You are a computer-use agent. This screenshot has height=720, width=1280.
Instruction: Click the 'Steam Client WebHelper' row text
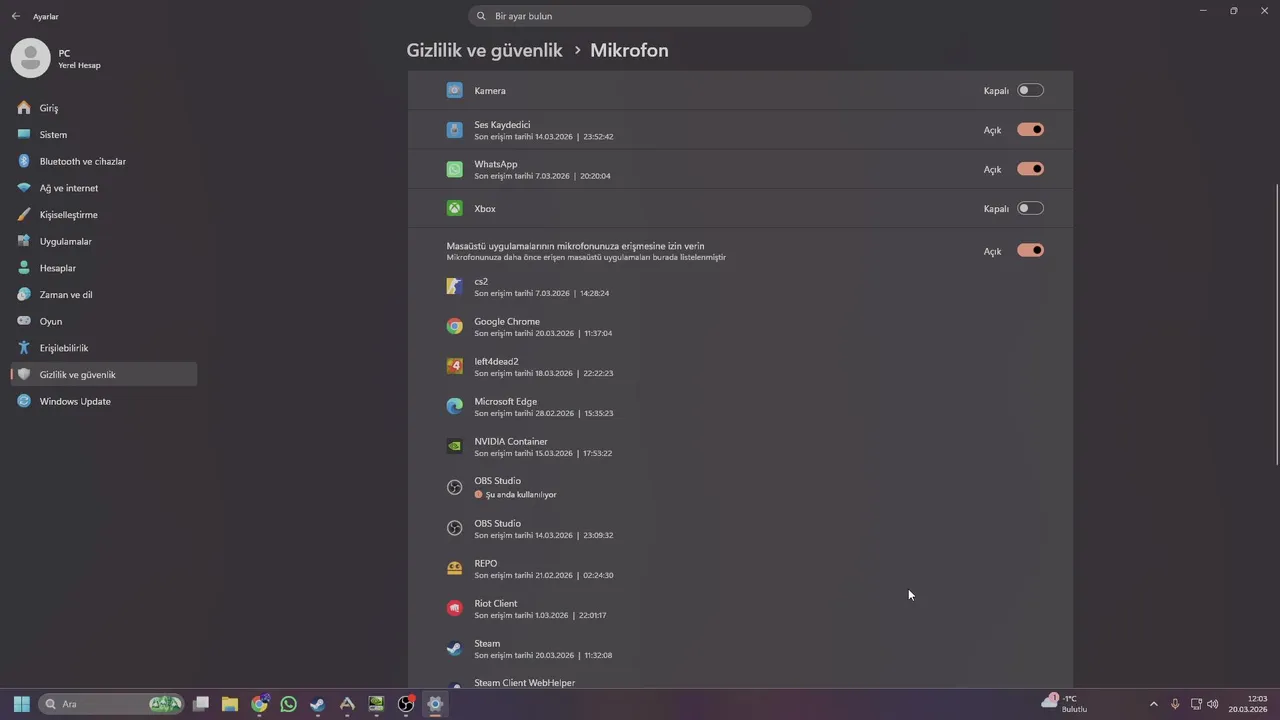tap(524, 683)
